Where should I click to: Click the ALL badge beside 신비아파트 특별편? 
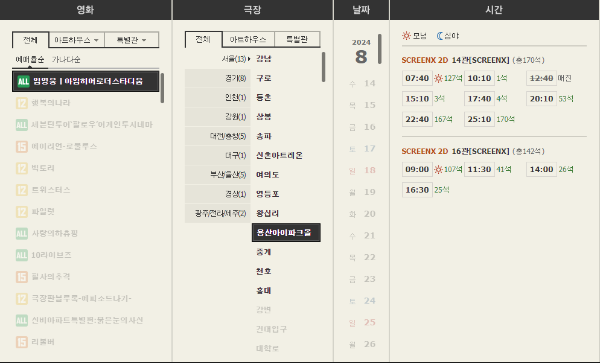tap(22, 321)
